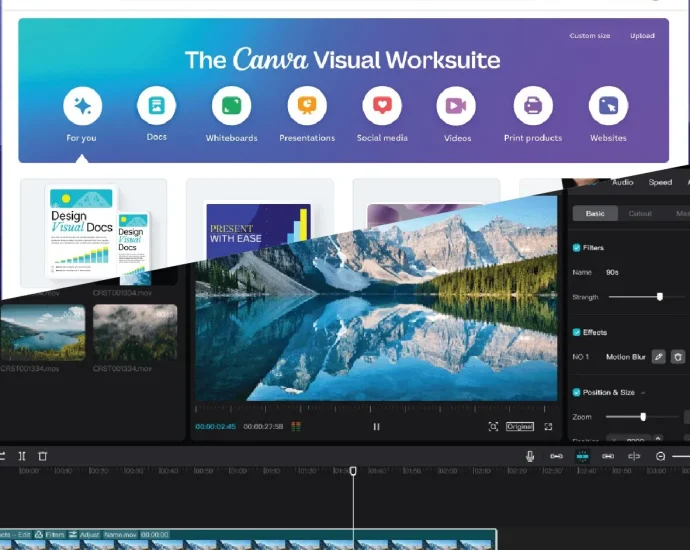
Task: Click the focus frame icon beside Original
Action: pyautogui.click(x=493, y=426)
